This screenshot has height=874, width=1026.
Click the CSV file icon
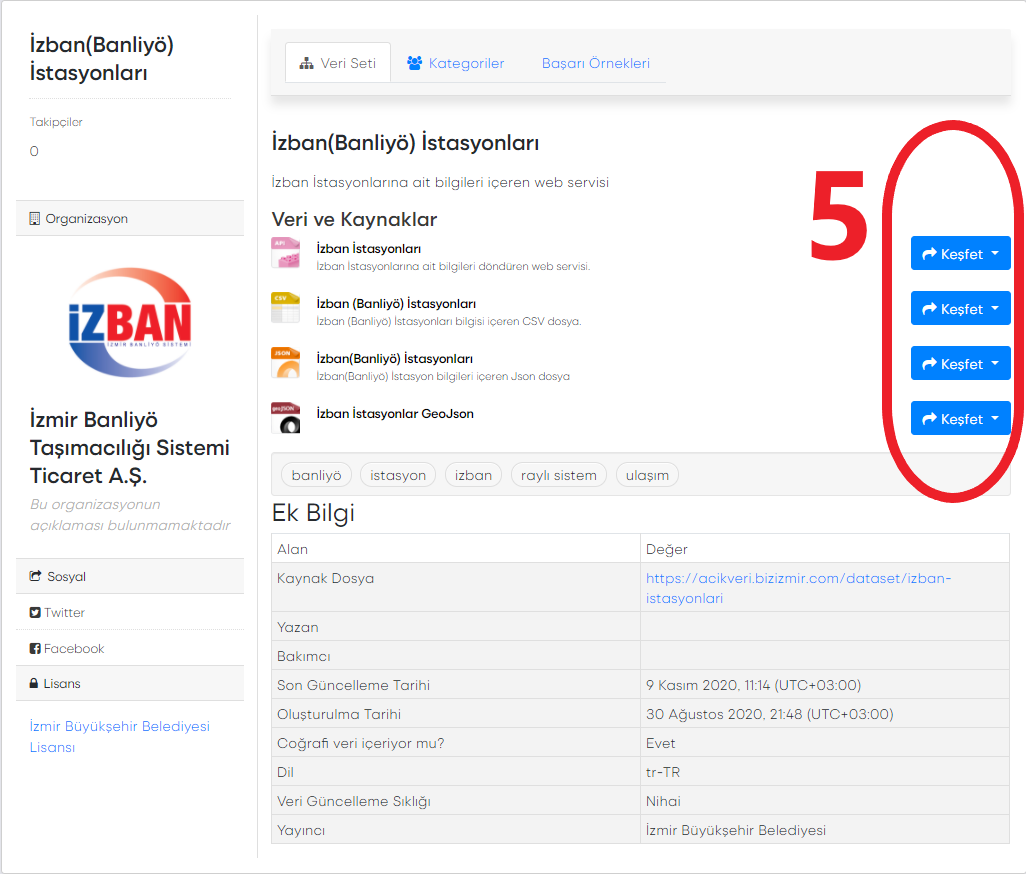(x=285, y=308)
